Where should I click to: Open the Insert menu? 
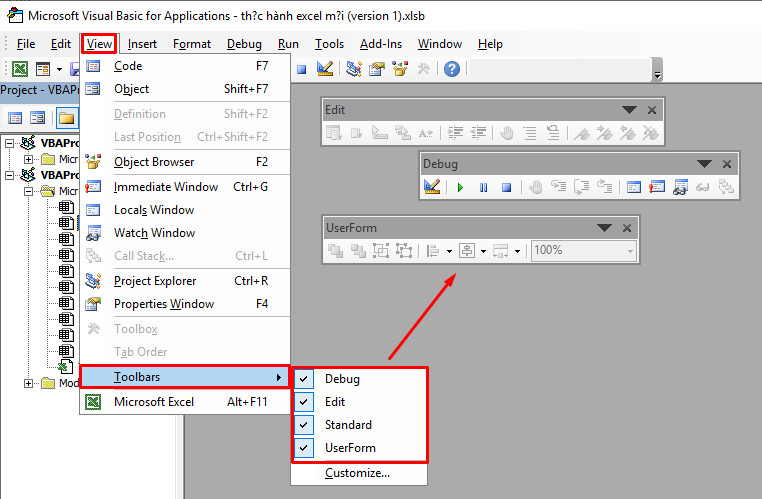[142, 44]
